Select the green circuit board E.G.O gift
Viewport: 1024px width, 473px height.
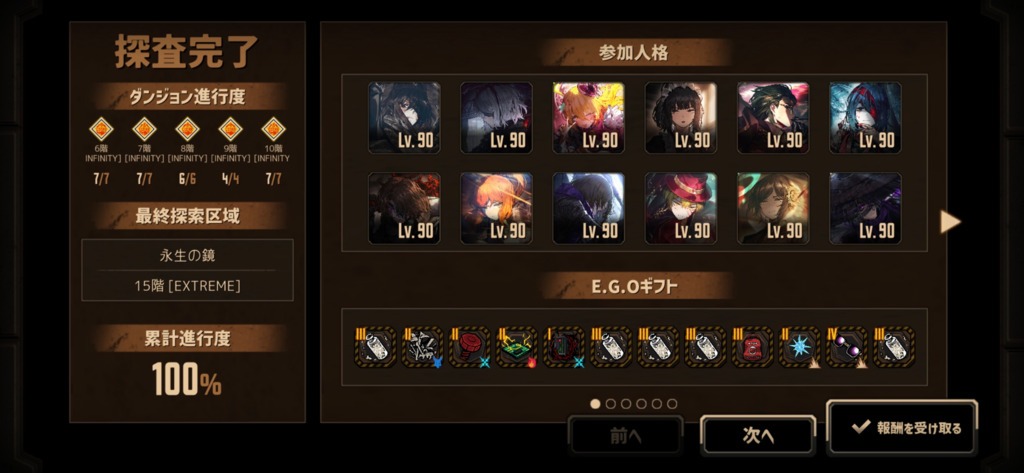[517, 347]
